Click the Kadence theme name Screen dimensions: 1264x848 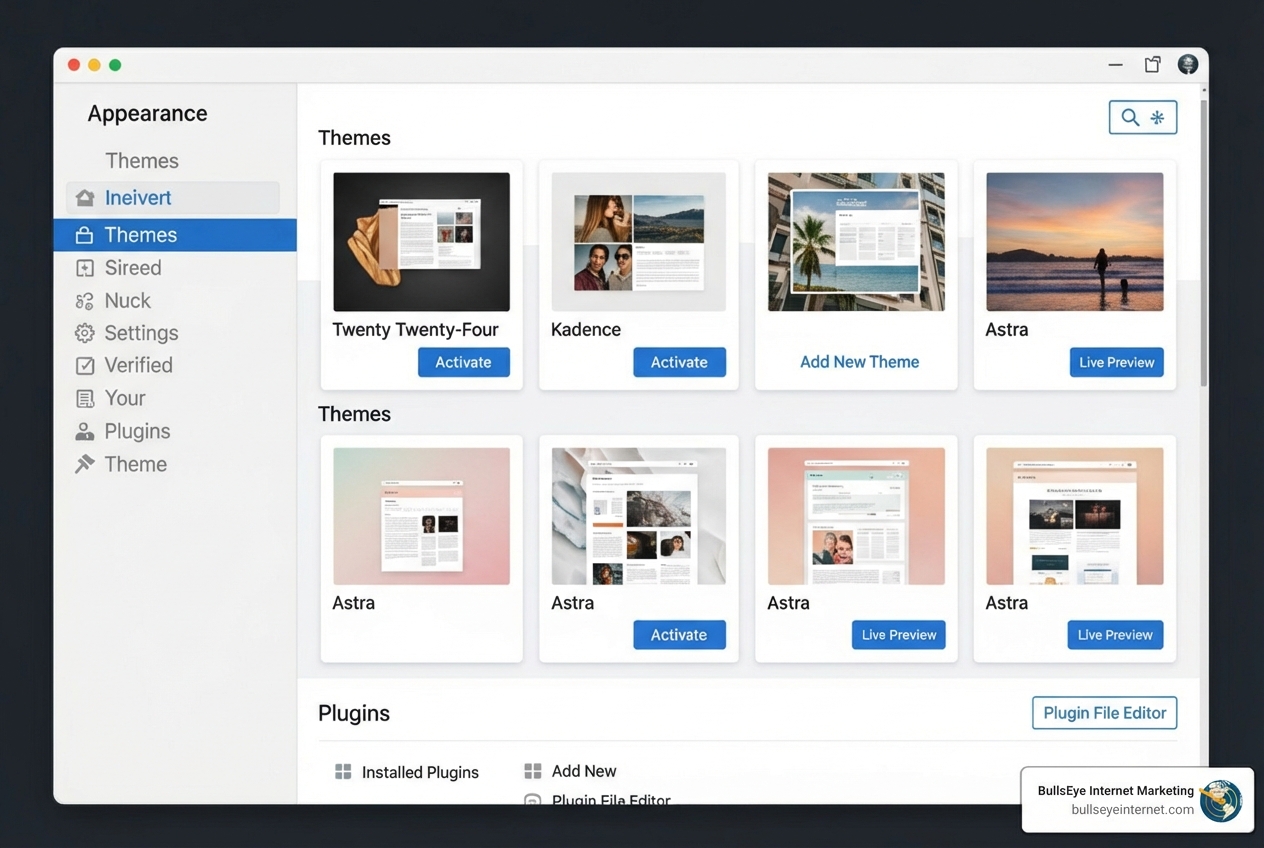(586, 330)
